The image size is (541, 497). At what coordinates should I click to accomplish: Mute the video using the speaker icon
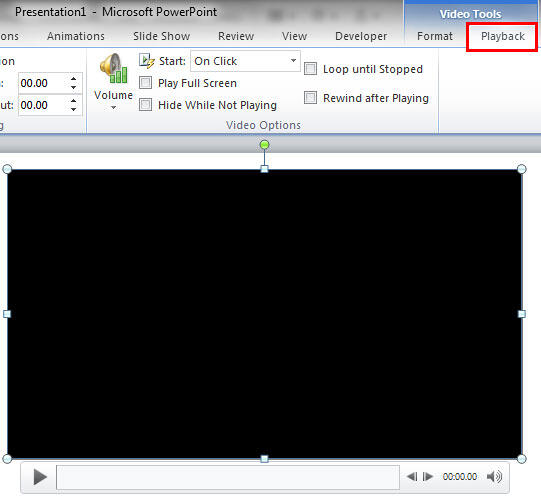(494, 477)
